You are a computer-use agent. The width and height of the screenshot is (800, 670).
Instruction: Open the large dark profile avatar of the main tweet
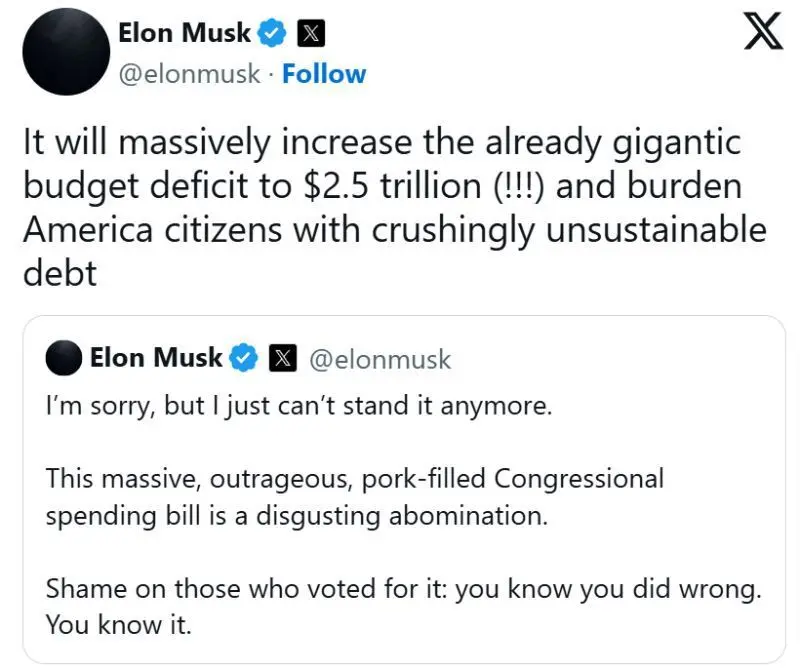pyautogui.click(x=66, y=52)
